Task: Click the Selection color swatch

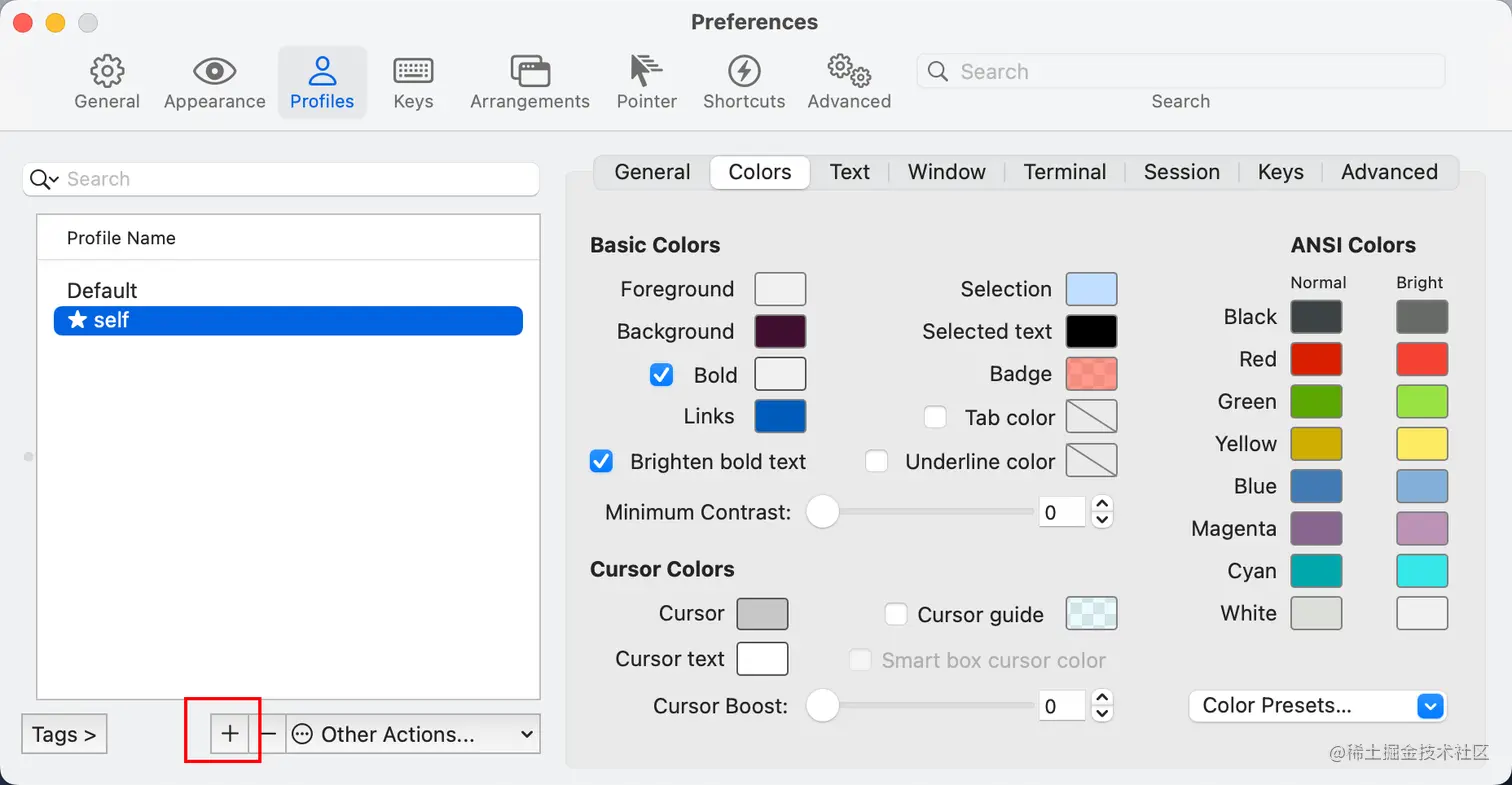Action: pyautogui.click(x=1091, y=289)
